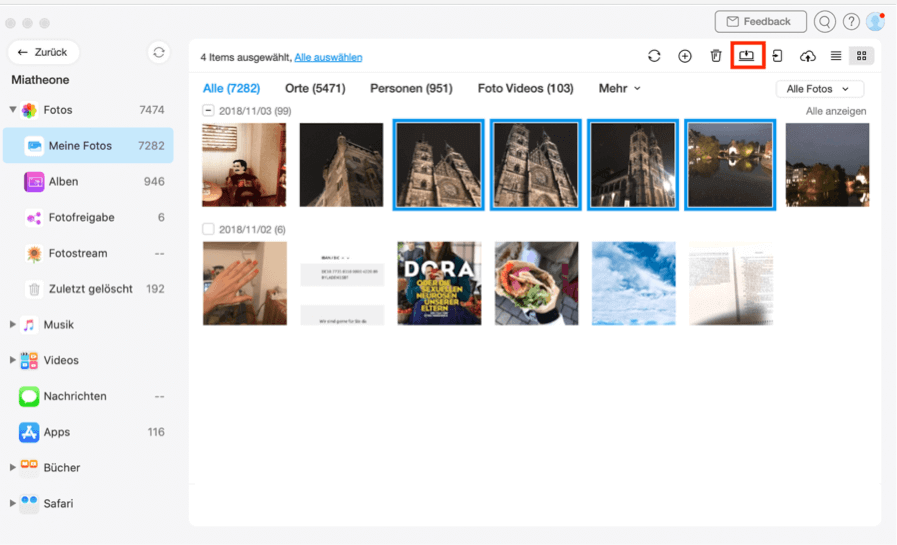Toggle checkbox for 2018/11/03 group
This screenshot has width=897, height=545.
pos(208,111)
